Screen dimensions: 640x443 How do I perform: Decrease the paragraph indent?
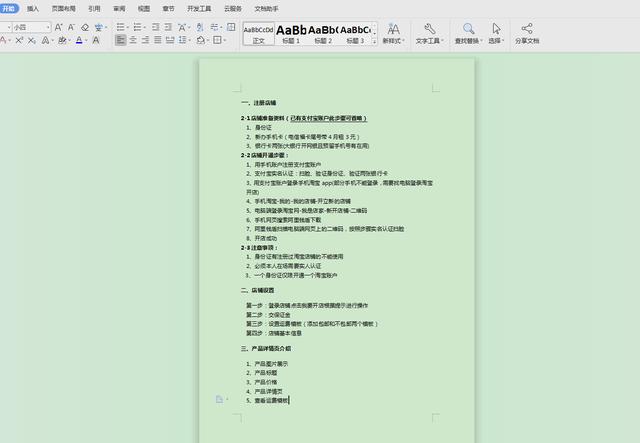[156, 27]
